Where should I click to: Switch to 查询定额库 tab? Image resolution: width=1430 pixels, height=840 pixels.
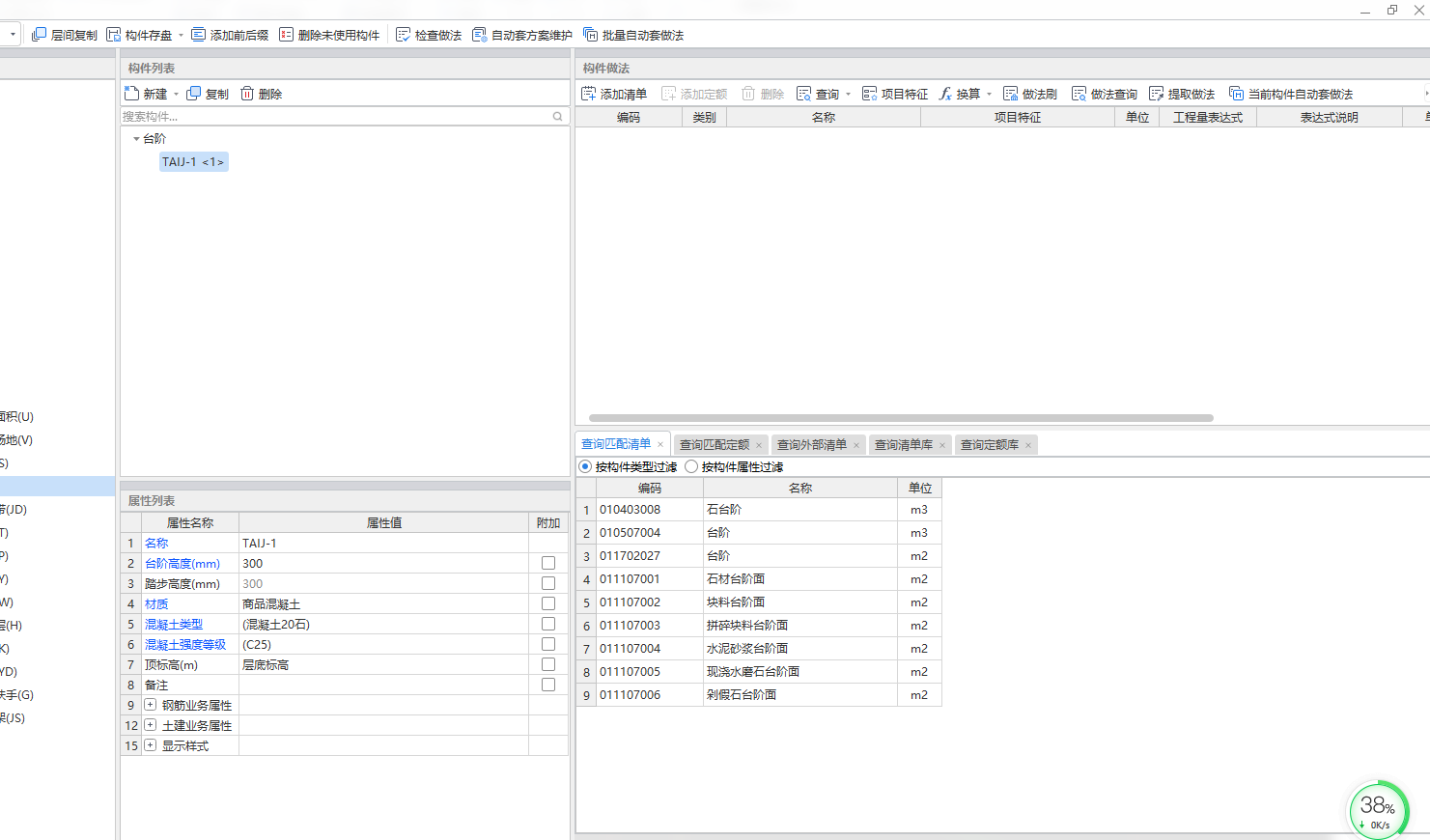click(990, 445)
